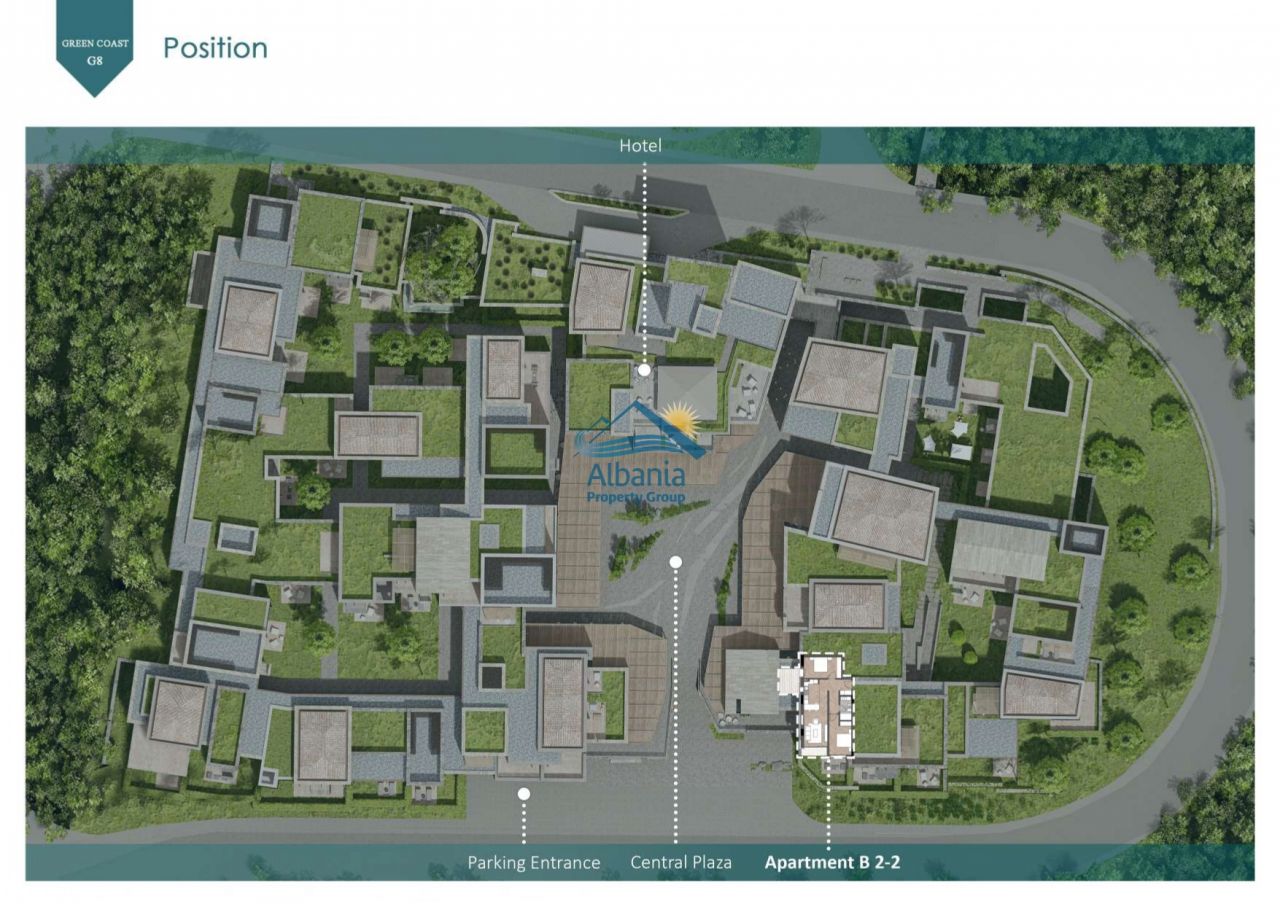Click the large tree in the top courtyard
This screenshot has width=1280, height=904.
(x=440, y=260)
